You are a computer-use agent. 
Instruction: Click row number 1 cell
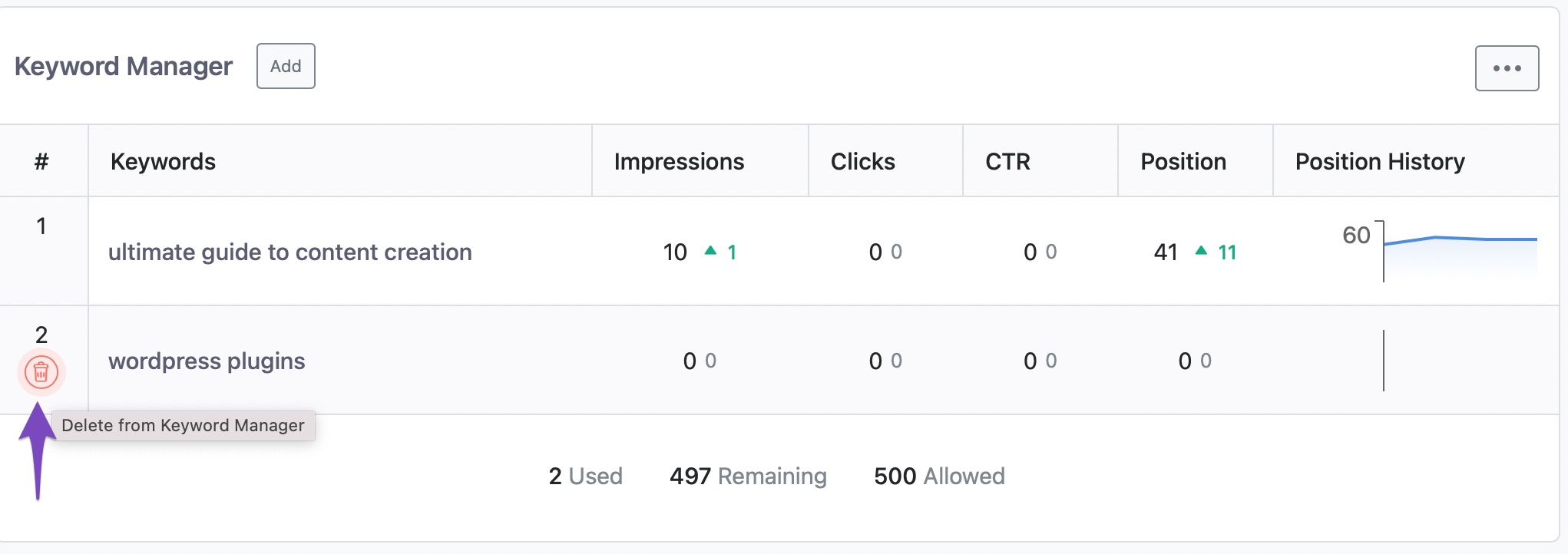41,226
